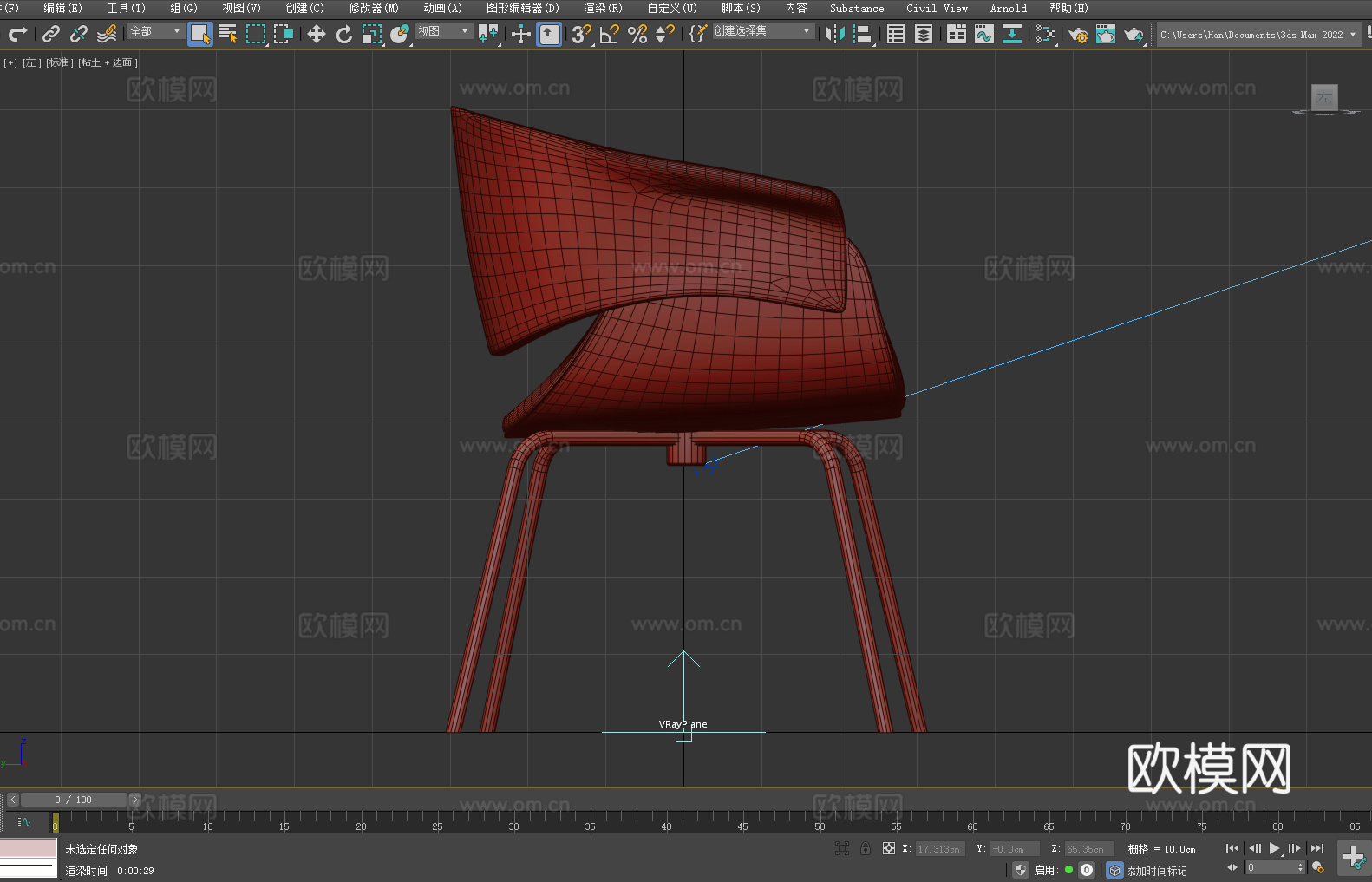Click time slider previous-frame arrow

click(13, 800)
